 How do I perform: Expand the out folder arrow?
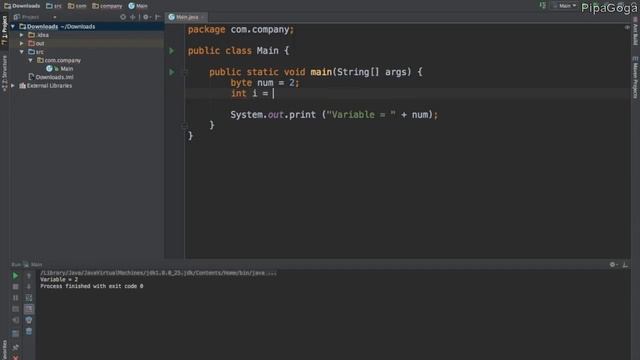tap(22, 43)
